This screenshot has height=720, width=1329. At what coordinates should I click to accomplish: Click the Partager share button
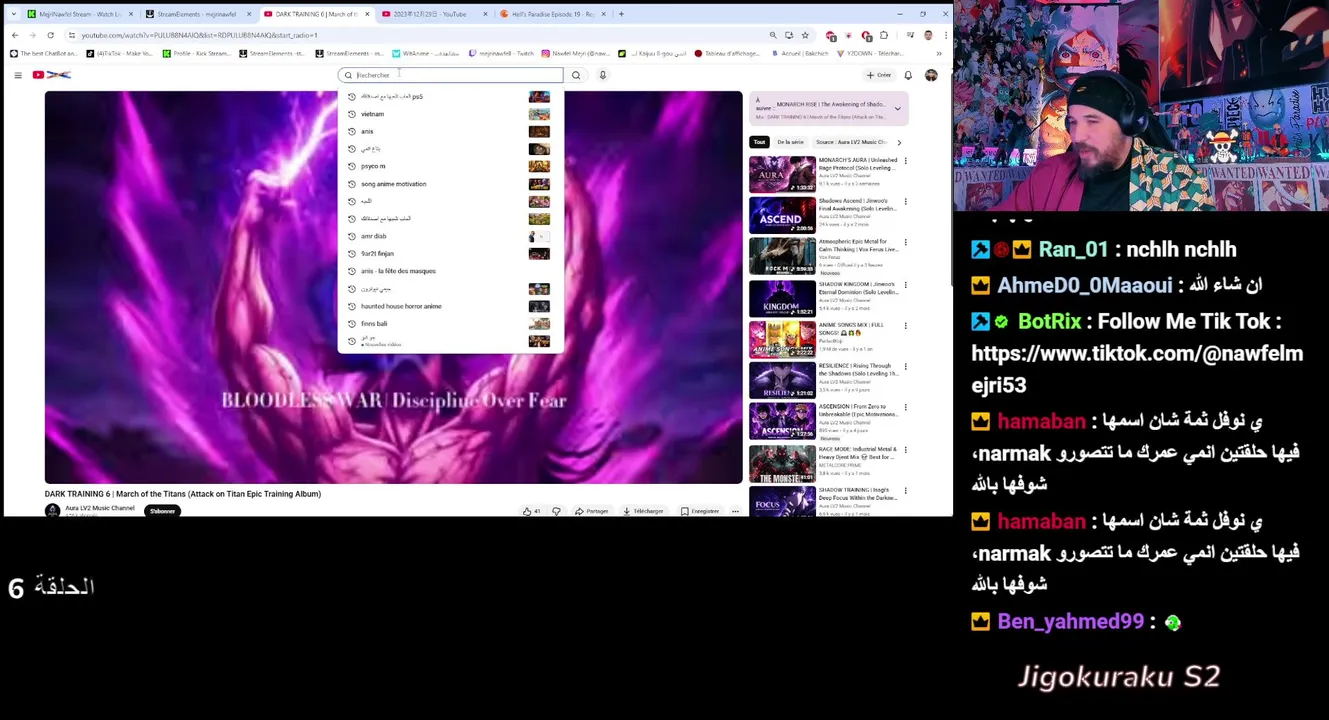(x=592, y=511)
